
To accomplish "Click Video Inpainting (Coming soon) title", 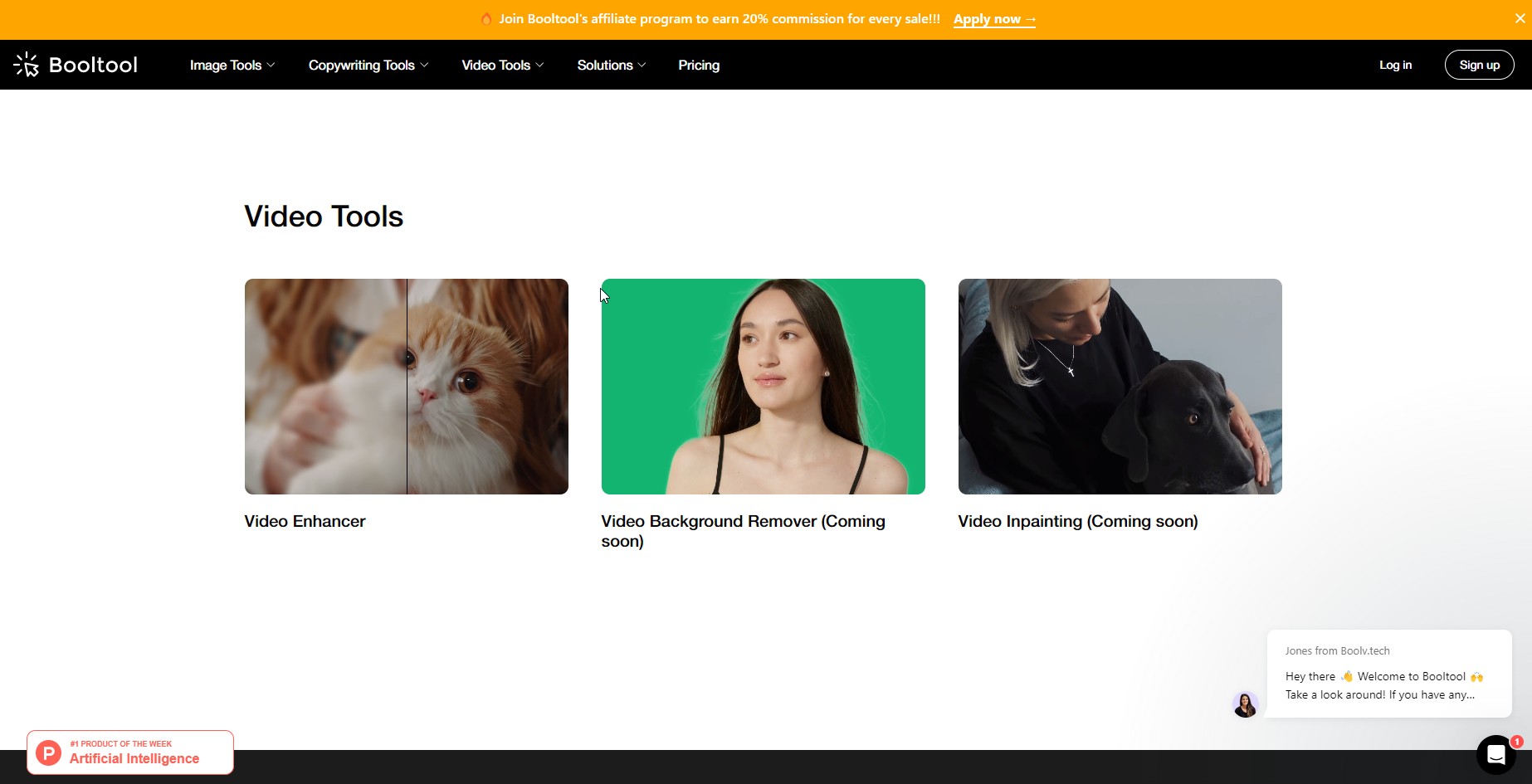I will 1078,521.
